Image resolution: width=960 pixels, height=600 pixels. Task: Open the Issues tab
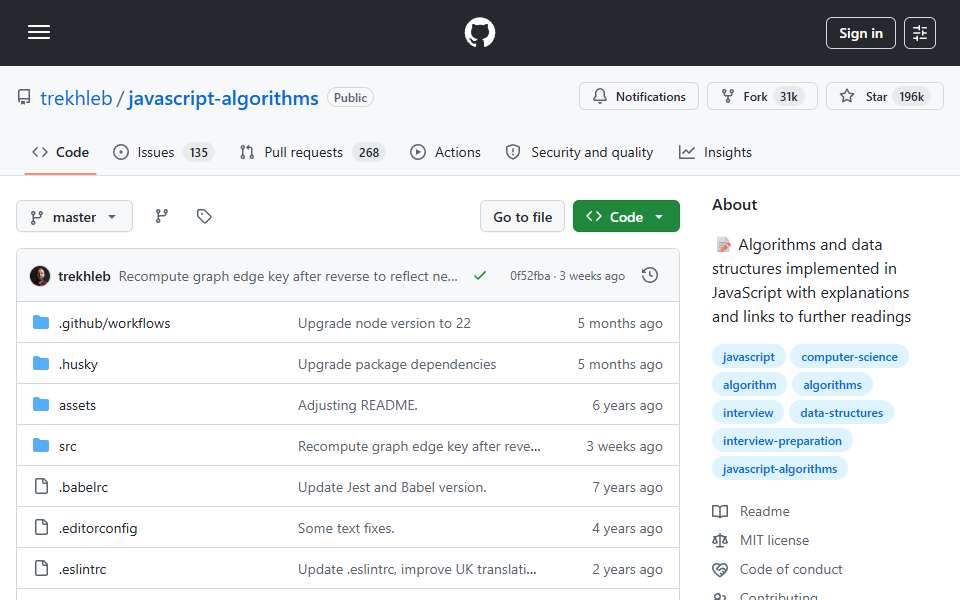click(x=163, y=152)
